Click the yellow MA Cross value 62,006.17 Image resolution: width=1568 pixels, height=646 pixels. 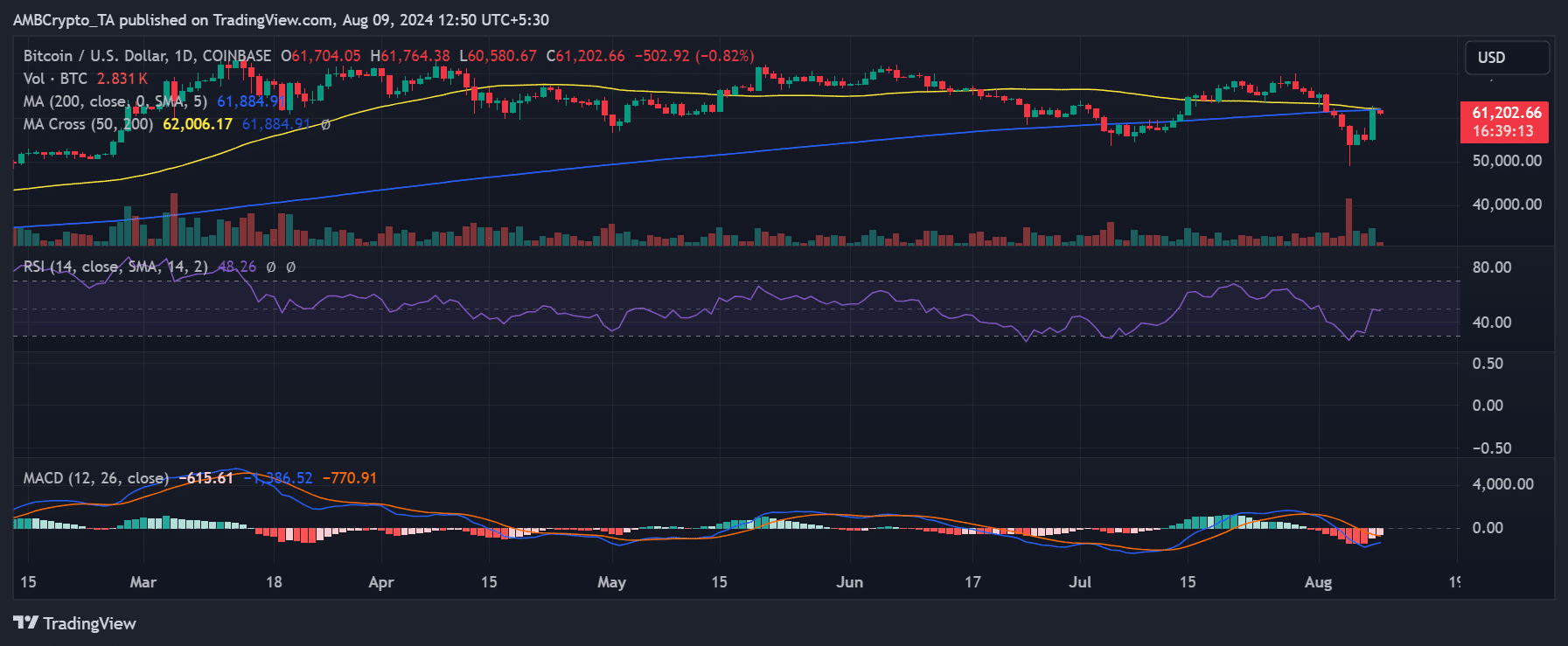click(198, 124)
